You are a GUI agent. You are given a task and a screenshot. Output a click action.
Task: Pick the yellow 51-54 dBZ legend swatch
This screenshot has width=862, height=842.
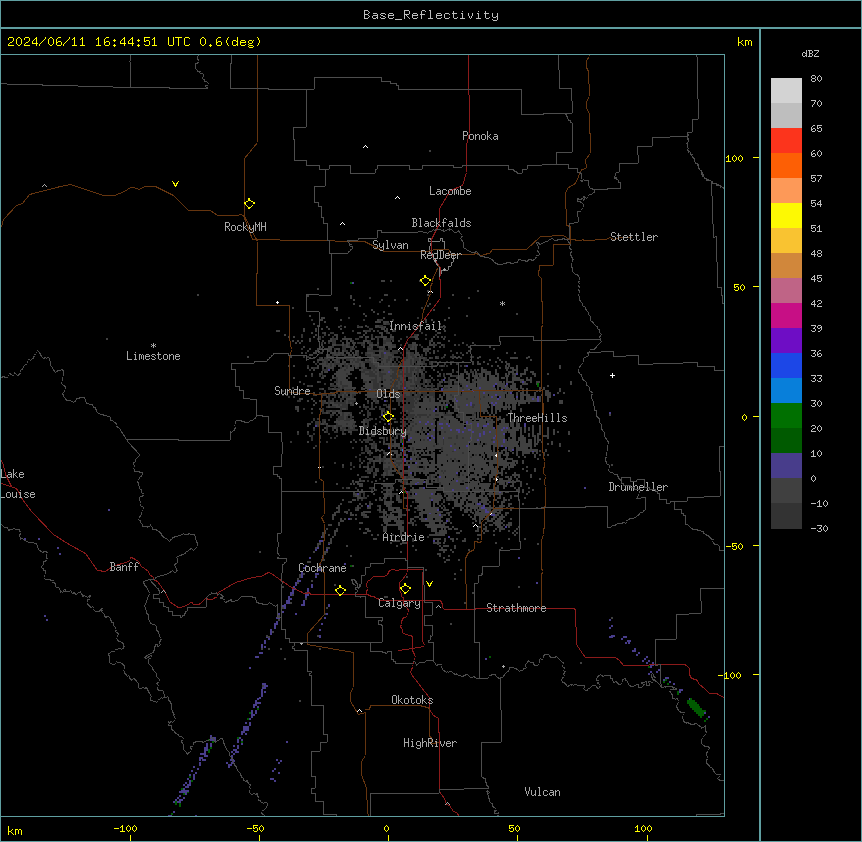[x=786, y=215]
